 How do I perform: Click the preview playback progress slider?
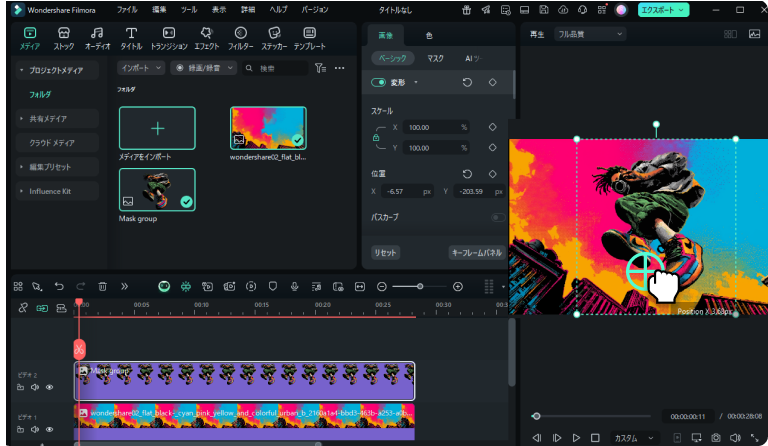pyautogui.click(x=591, y=416)
